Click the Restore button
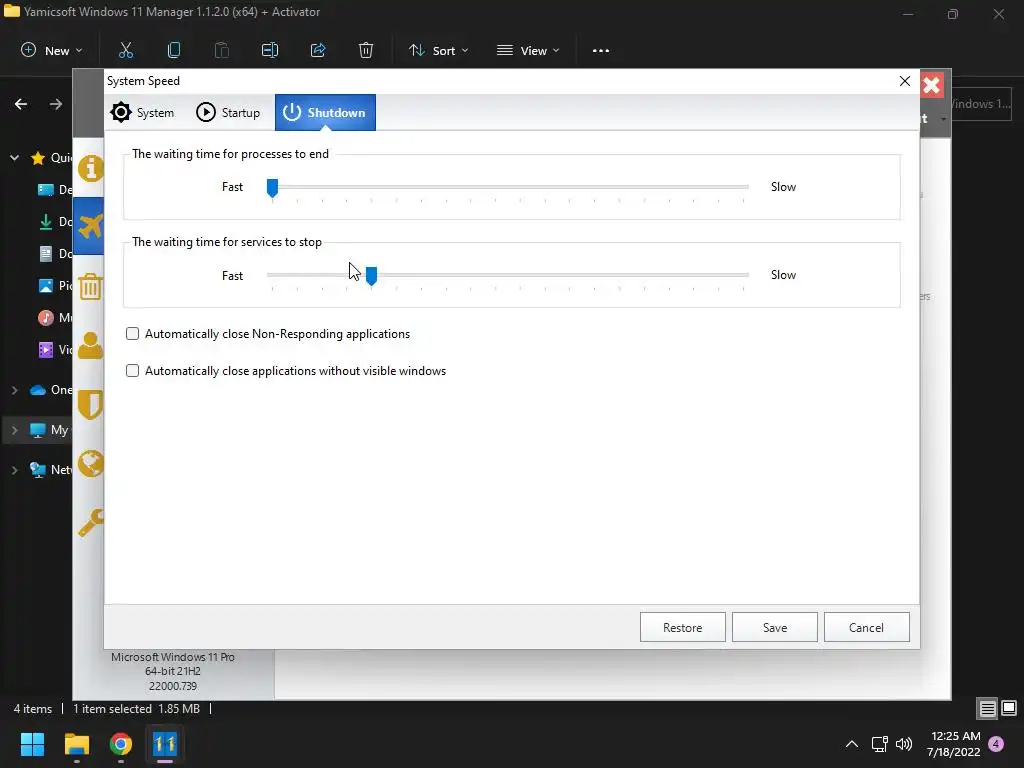 (682, 627)
